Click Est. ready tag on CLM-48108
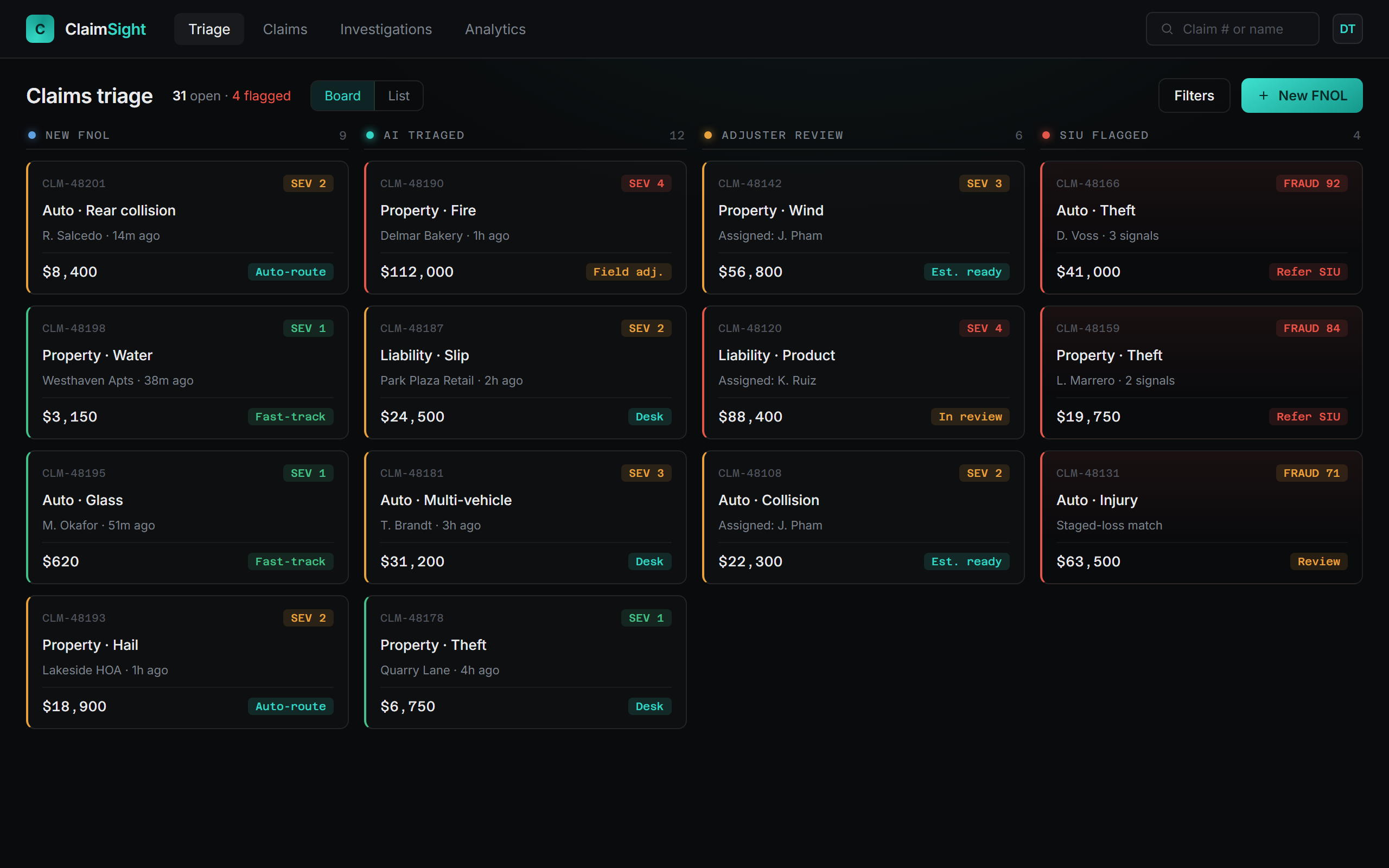 tap(966, 561)
